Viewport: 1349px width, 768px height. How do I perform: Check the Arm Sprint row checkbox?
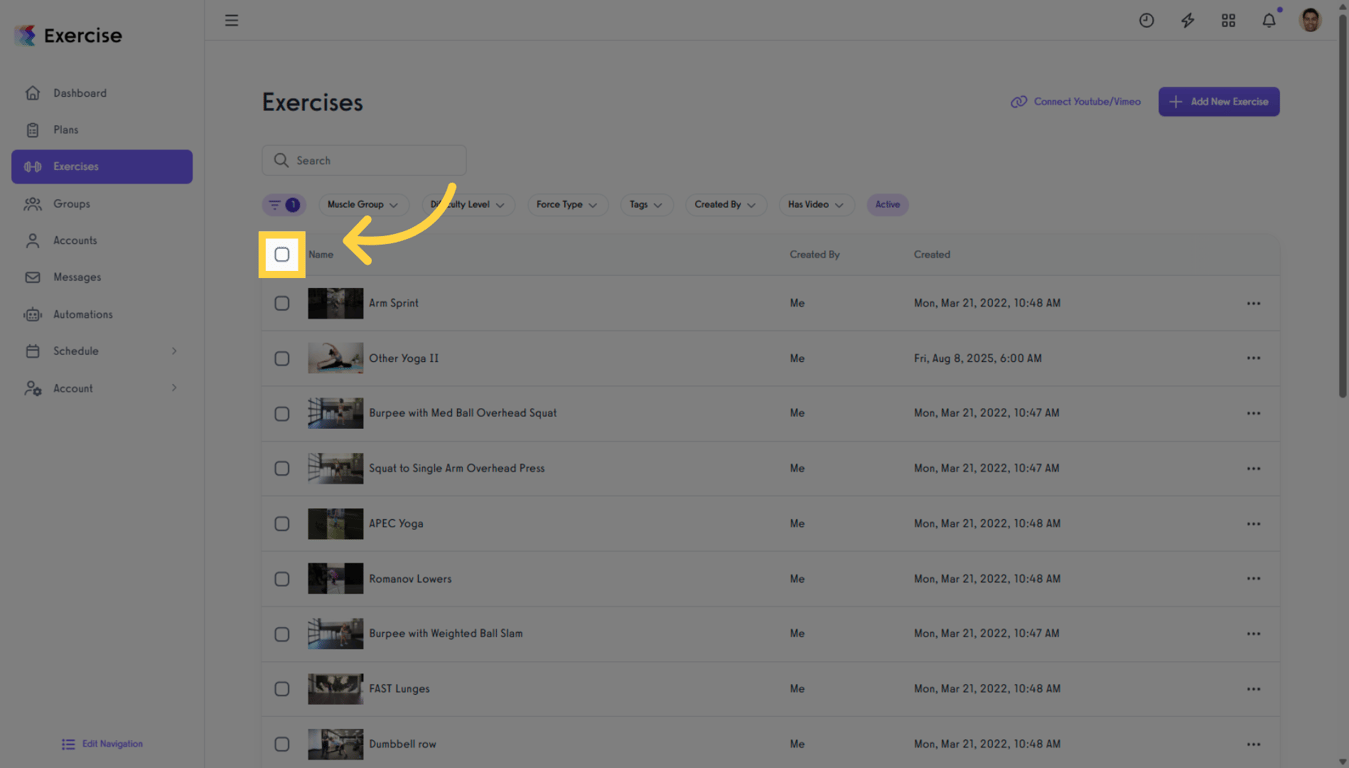pyautogui.click(x=282, y=303)
